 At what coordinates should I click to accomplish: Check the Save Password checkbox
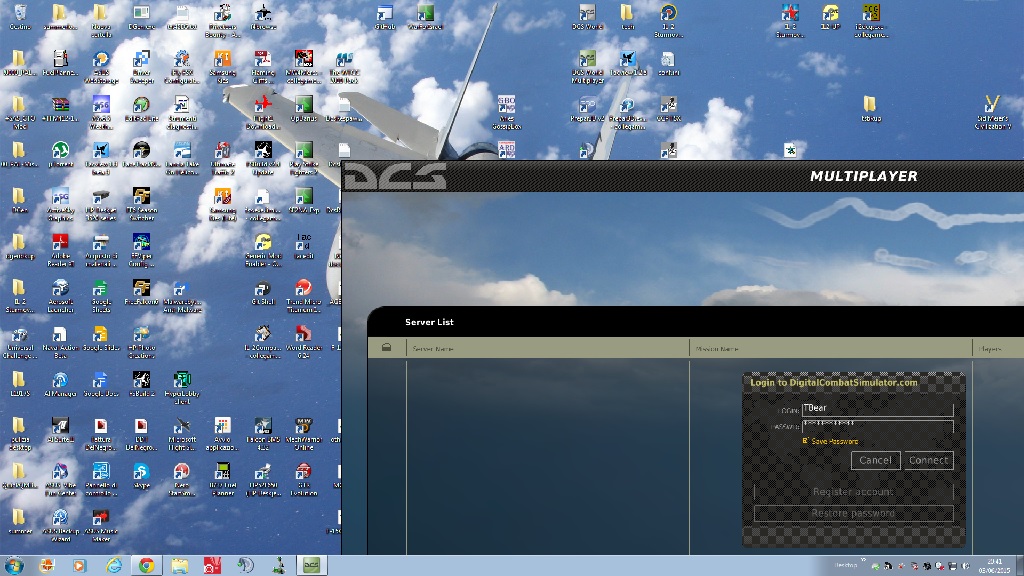pos(805,441)
